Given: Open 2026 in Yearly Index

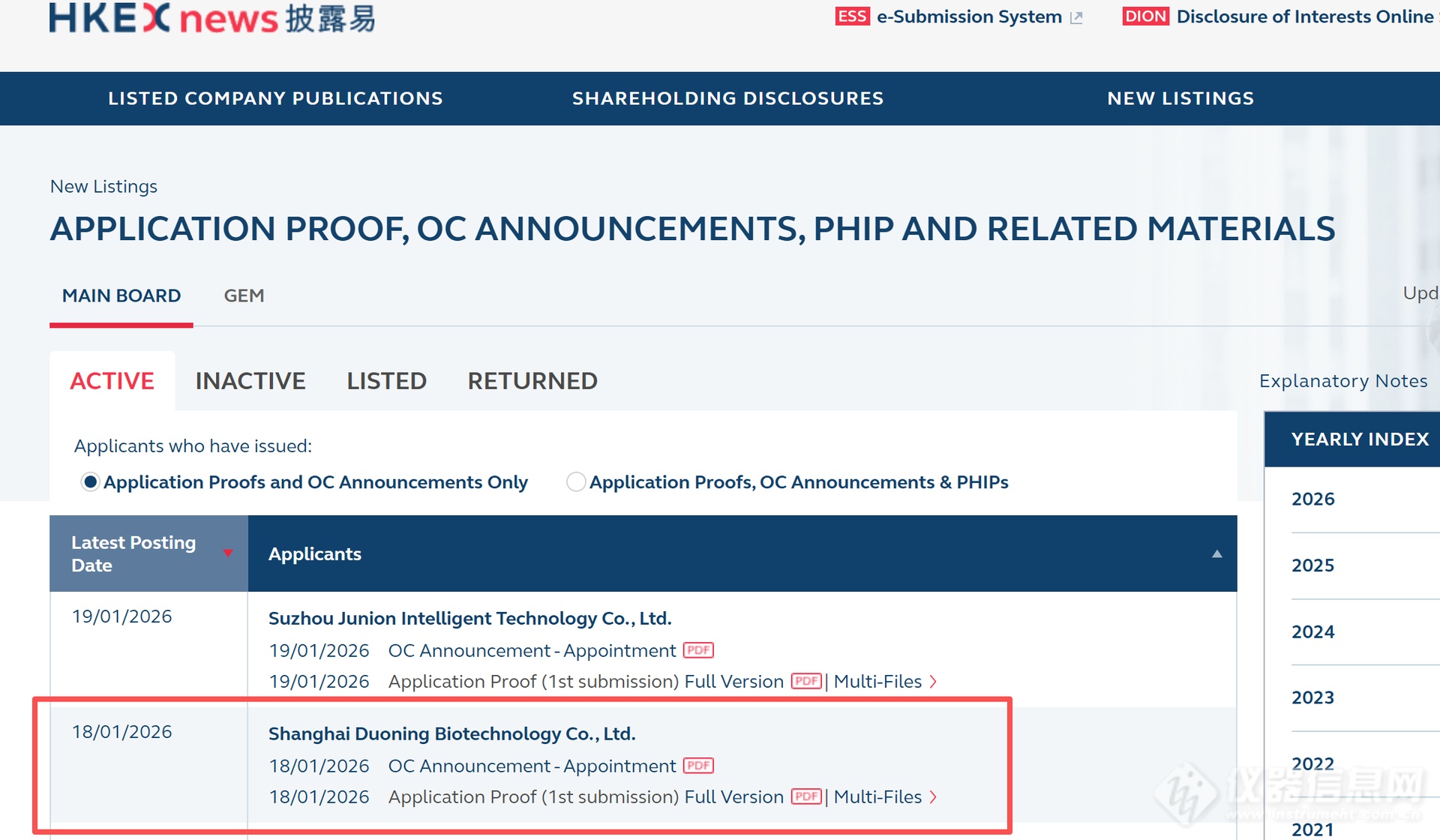Looking at the screenshot, I should [x=1312, y=499].
